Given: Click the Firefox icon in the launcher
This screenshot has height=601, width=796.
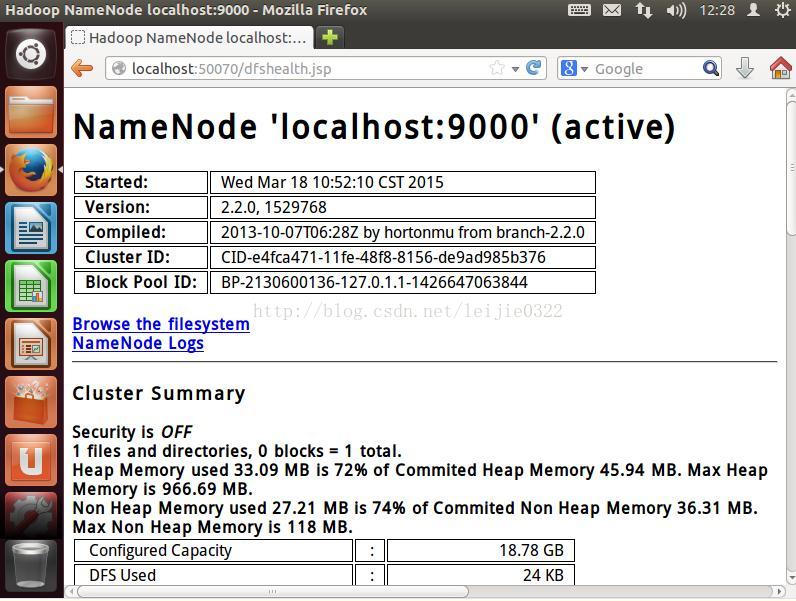Looking at the screenshot, I should pos(31,170).
